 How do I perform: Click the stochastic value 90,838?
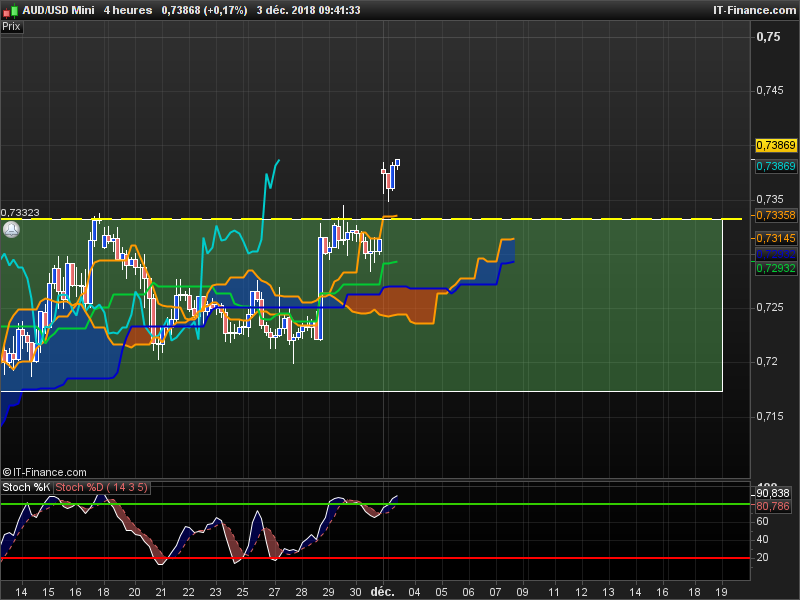tap(773, 493)
